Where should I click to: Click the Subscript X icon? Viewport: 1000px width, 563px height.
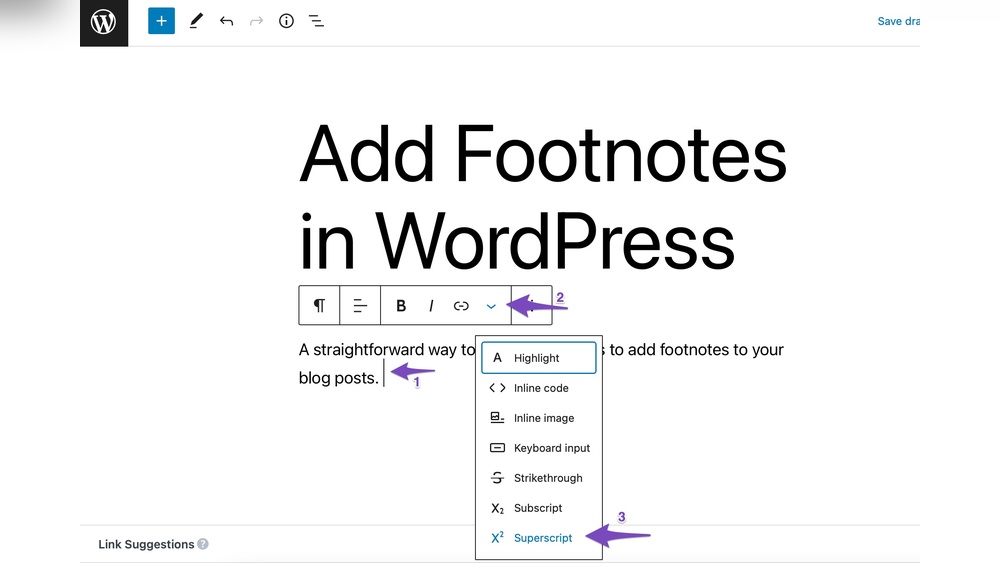click(497, 508)
